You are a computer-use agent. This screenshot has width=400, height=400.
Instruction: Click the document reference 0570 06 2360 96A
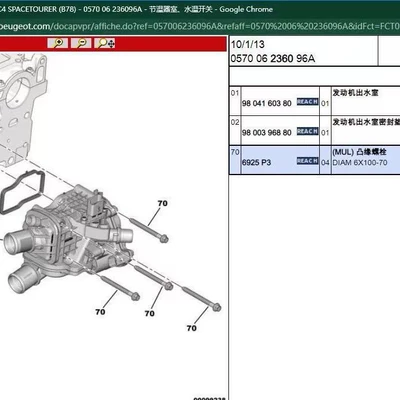pyautogui.click(x=273, y=59)
